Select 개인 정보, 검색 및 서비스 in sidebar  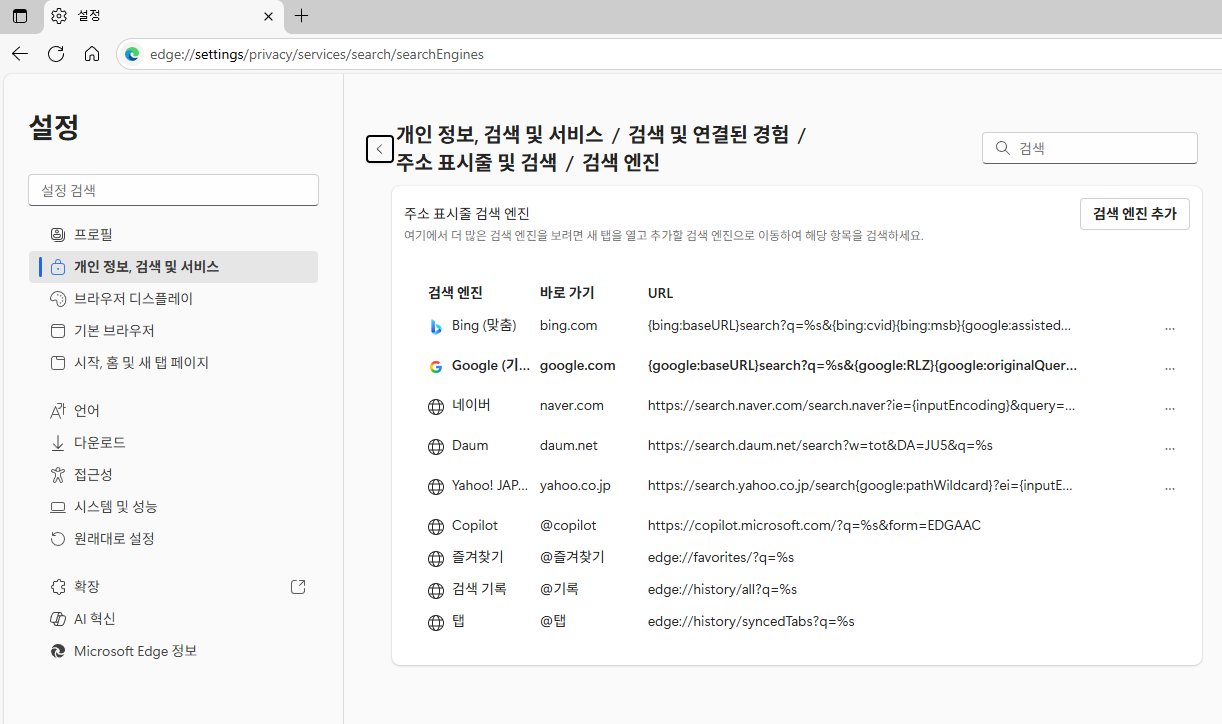[x=174, y=266]
